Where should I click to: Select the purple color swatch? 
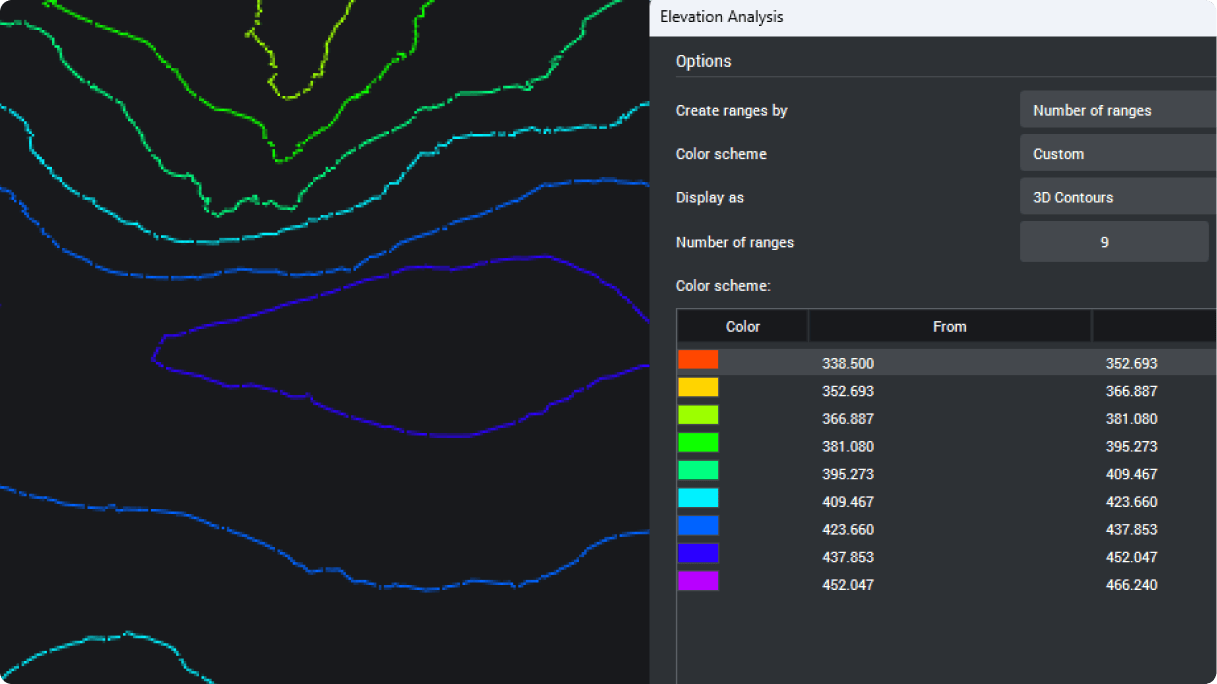click(698, 581)
